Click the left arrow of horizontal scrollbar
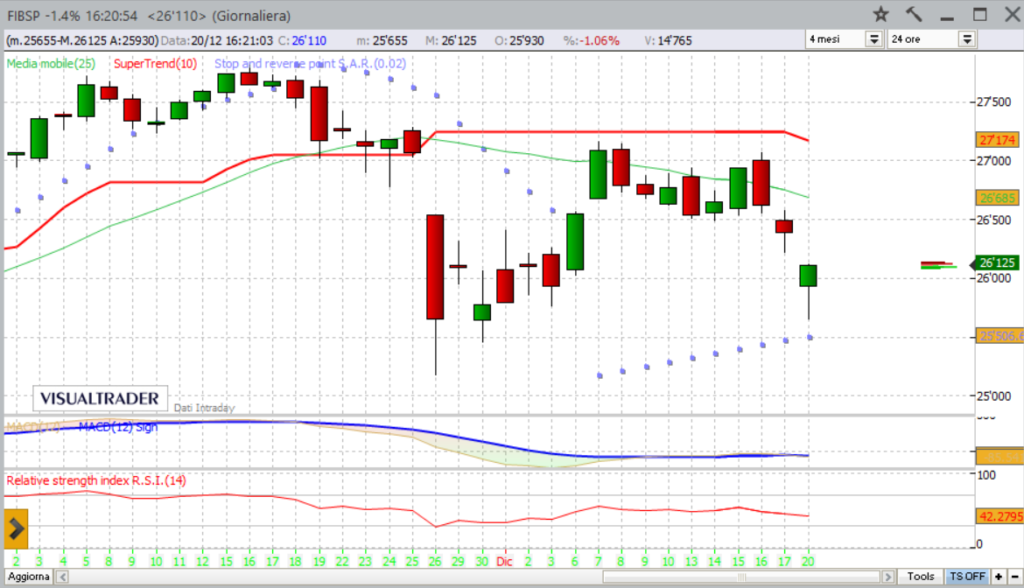The width and height of the screenshot is (1024, 588). click(x=63, y=577)
